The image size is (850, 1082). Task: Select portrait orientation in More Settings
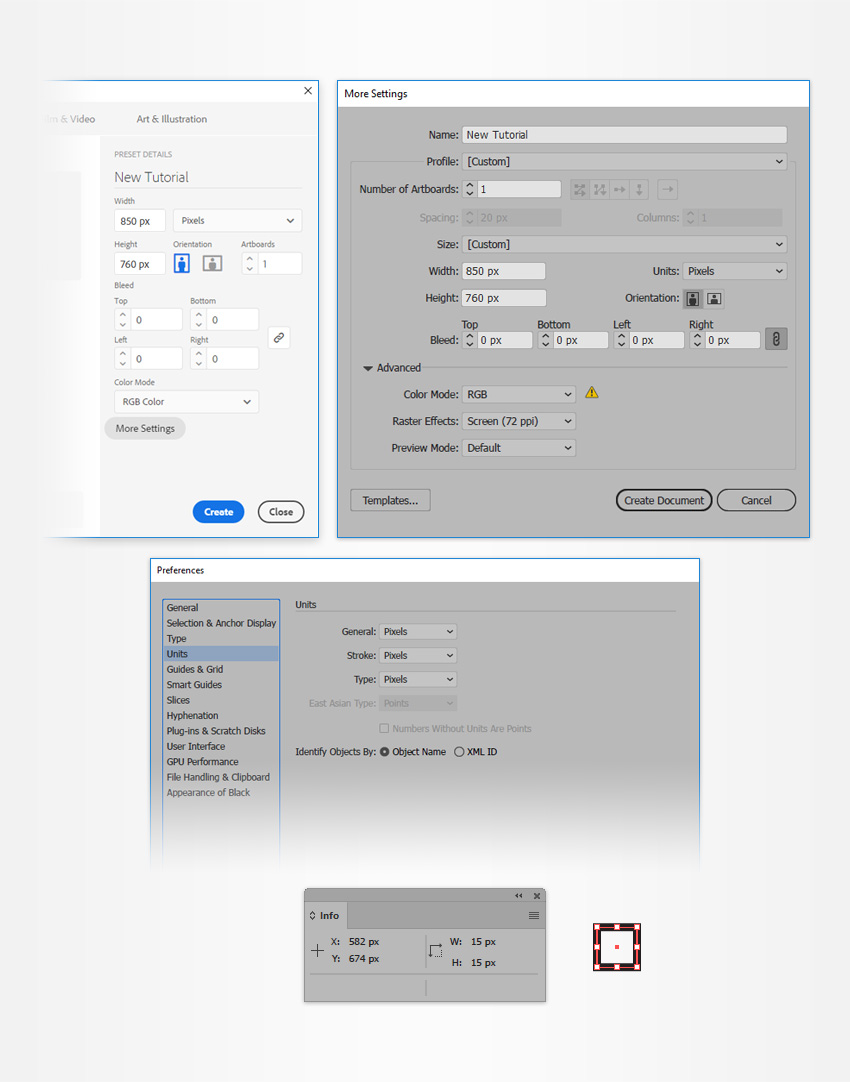pos(692,299)
